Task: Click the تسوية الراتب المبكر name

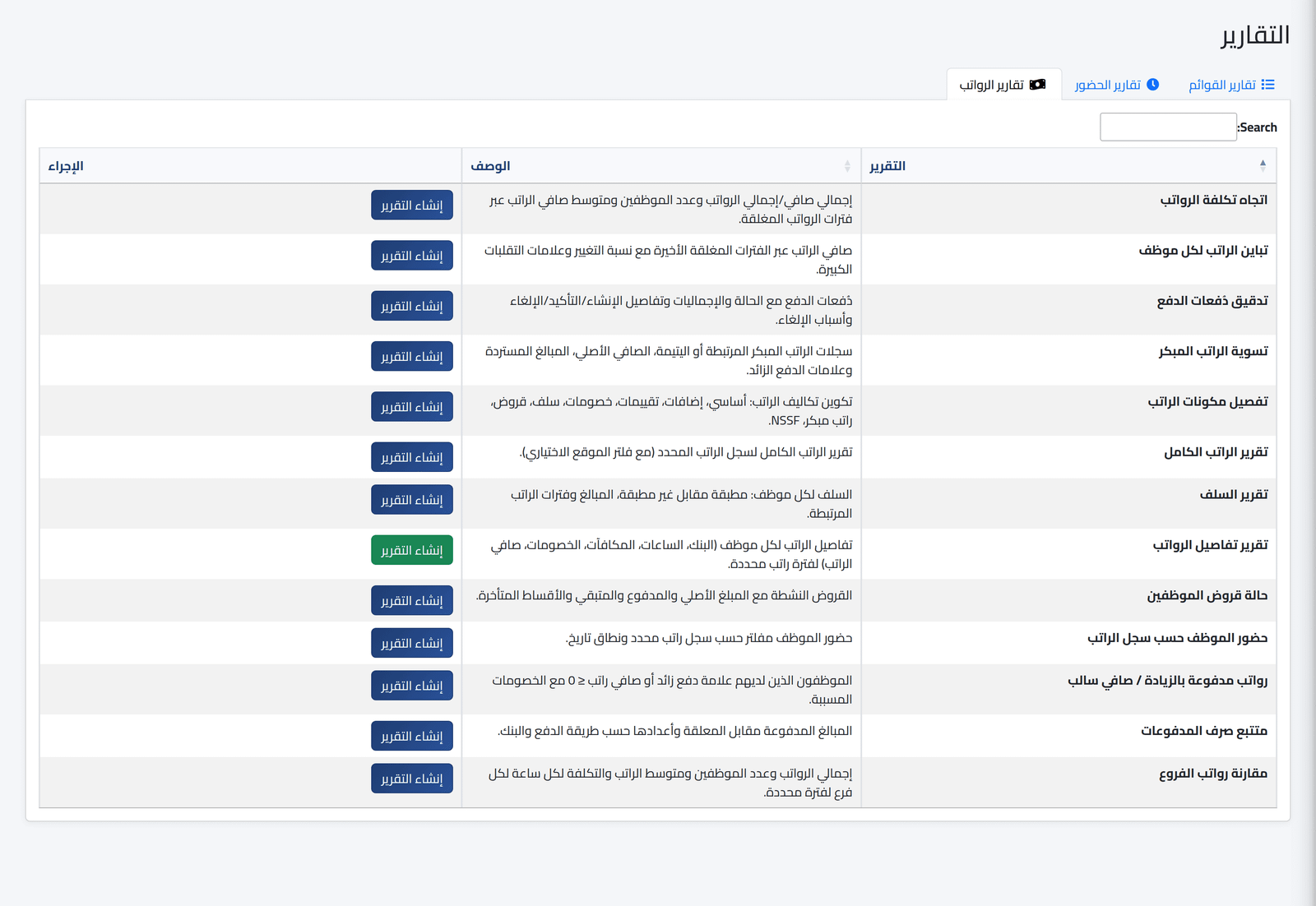Action: tap(1213, 351)
